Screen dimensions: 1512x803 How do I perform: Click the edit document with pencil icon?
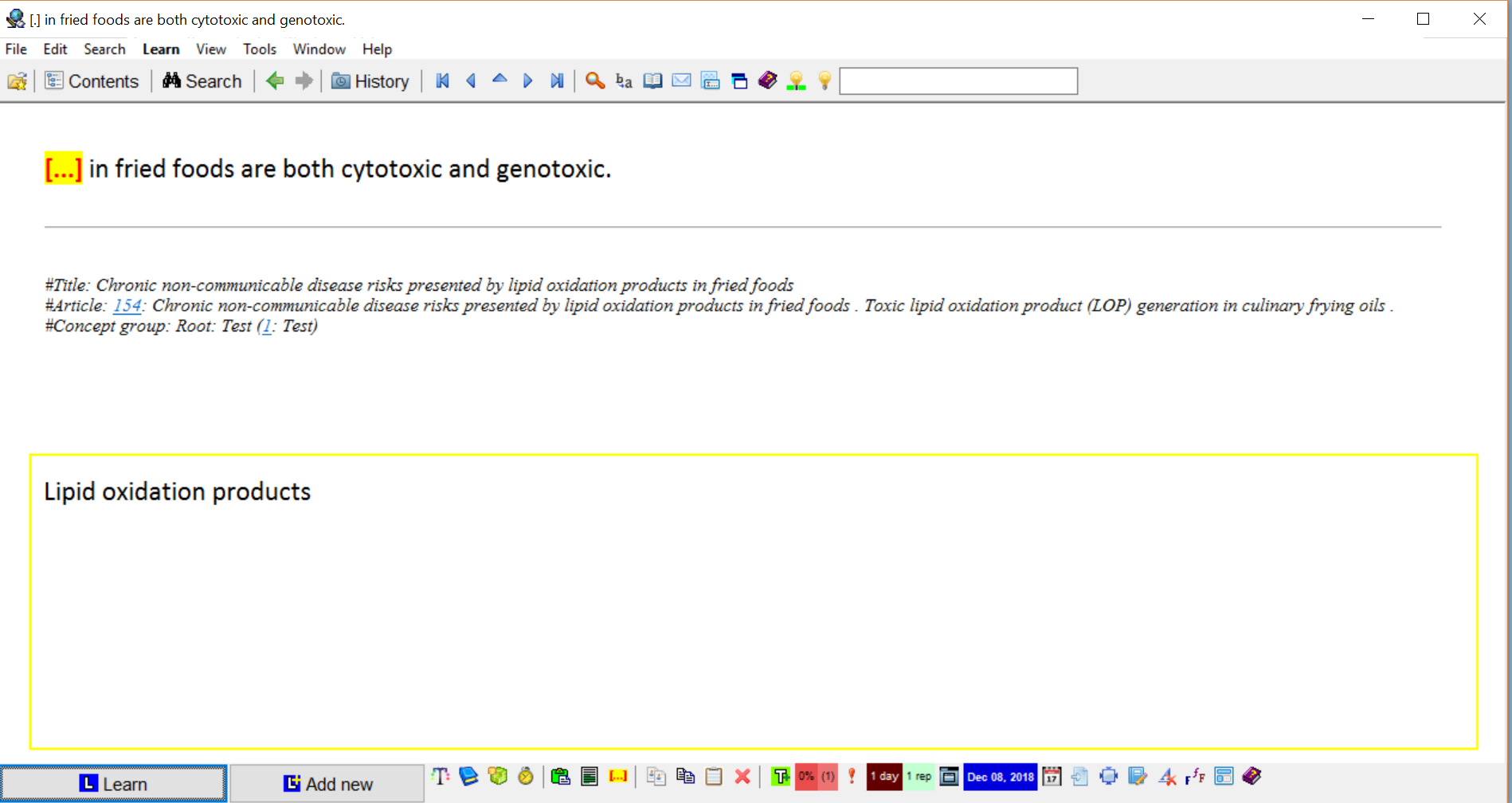pos(1138,776)
